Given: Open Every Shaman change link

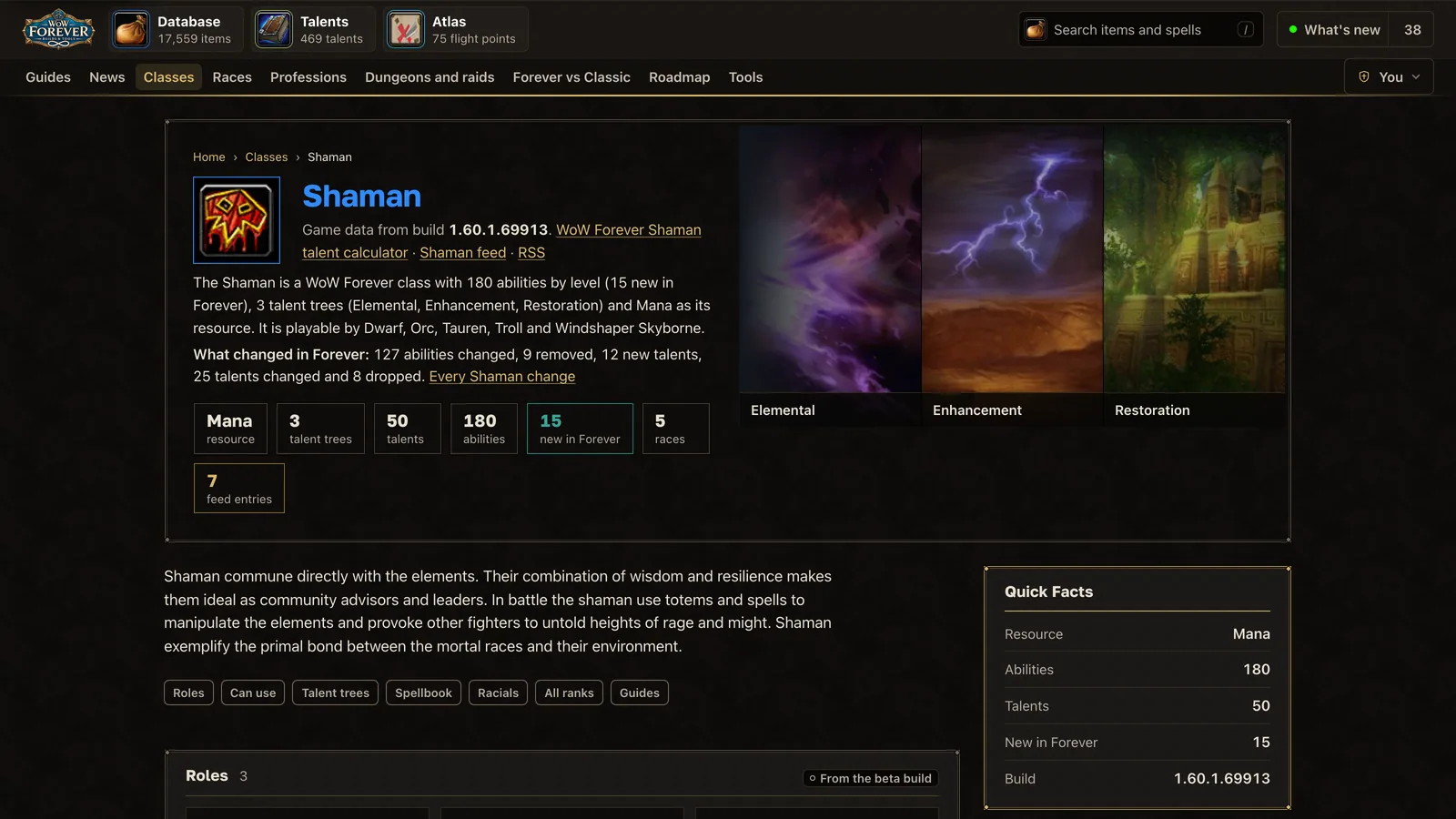Looking at the screenshot, I should tap(502, 377).
